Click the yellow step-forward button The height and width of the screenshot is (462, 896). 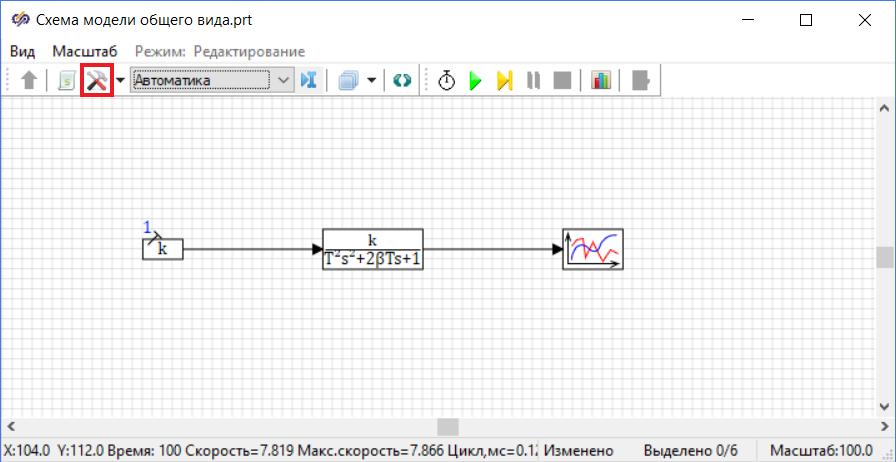pos(504,80)
